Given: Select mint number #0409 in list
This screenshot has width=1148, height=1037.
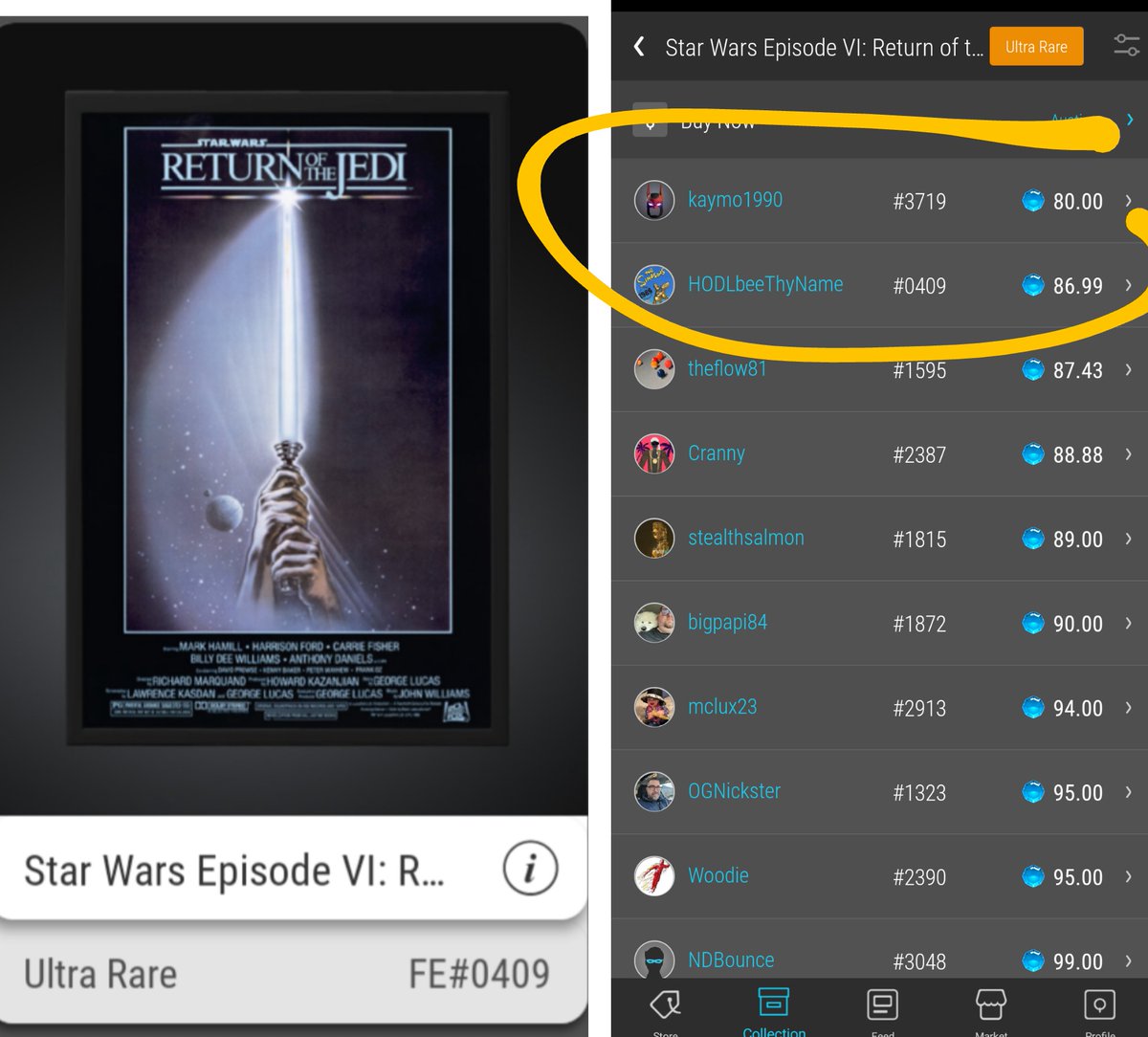Looking at the screenshot, I should 919,285.
